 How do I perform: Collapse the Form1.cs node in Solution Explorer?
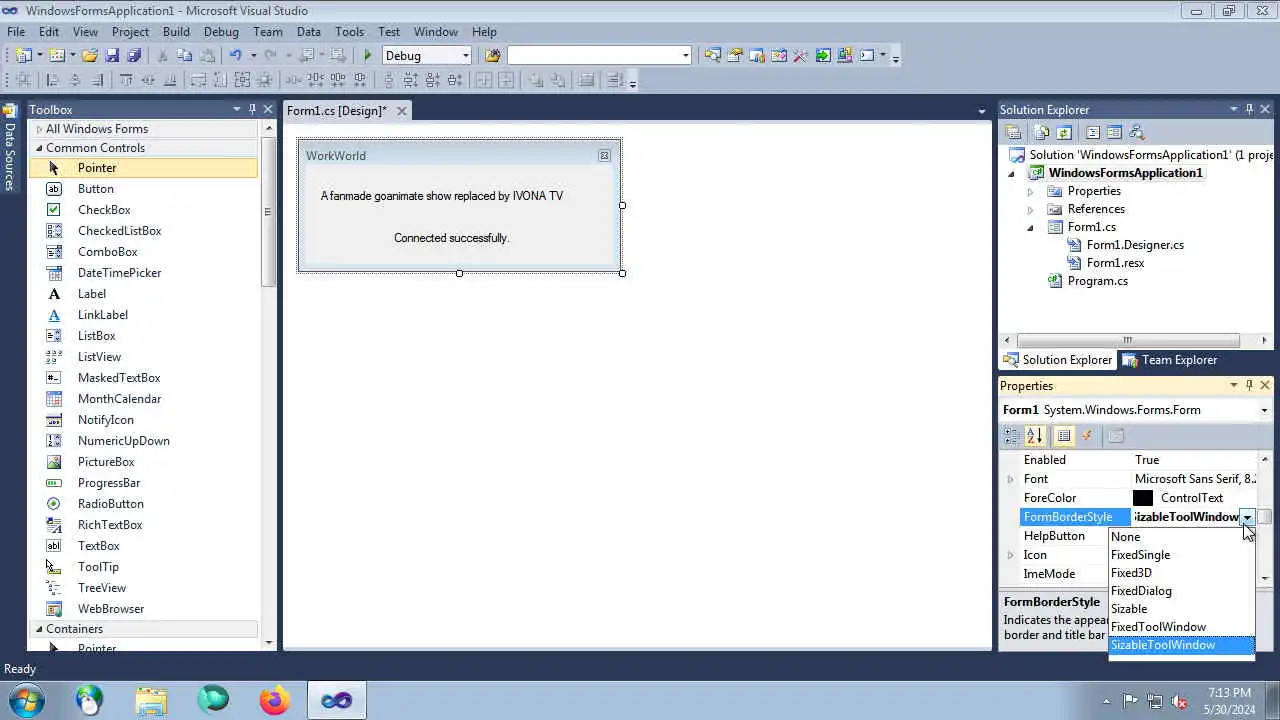click(1030, 227)
